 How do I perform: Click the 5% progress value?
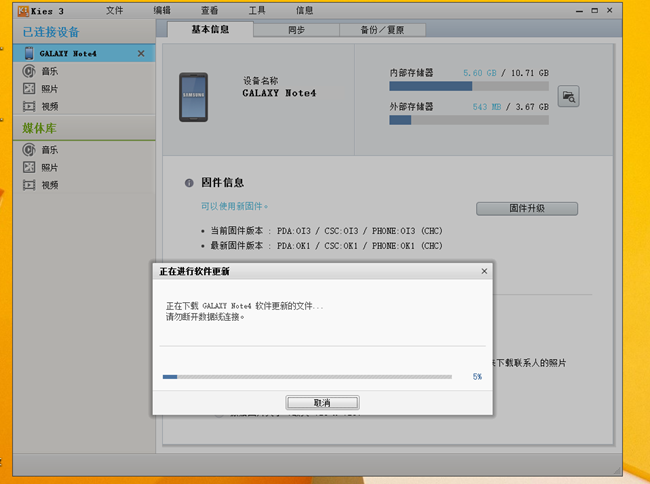tap(477, 377)
